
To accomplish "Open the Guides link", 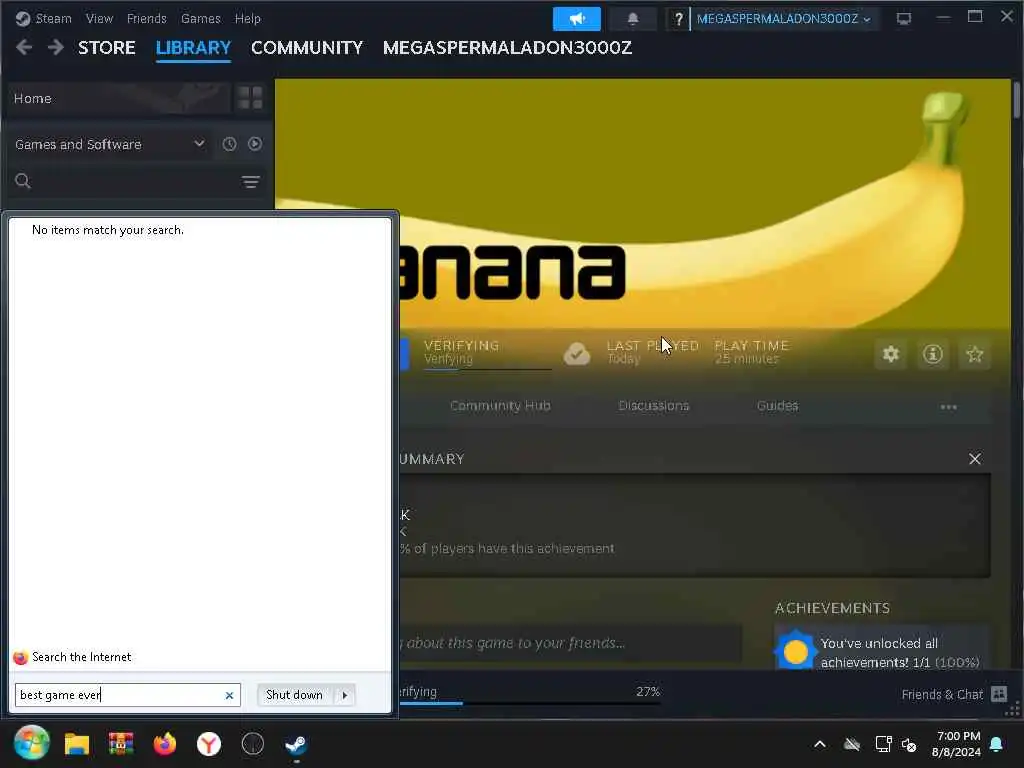I will [x=777, y=406].
